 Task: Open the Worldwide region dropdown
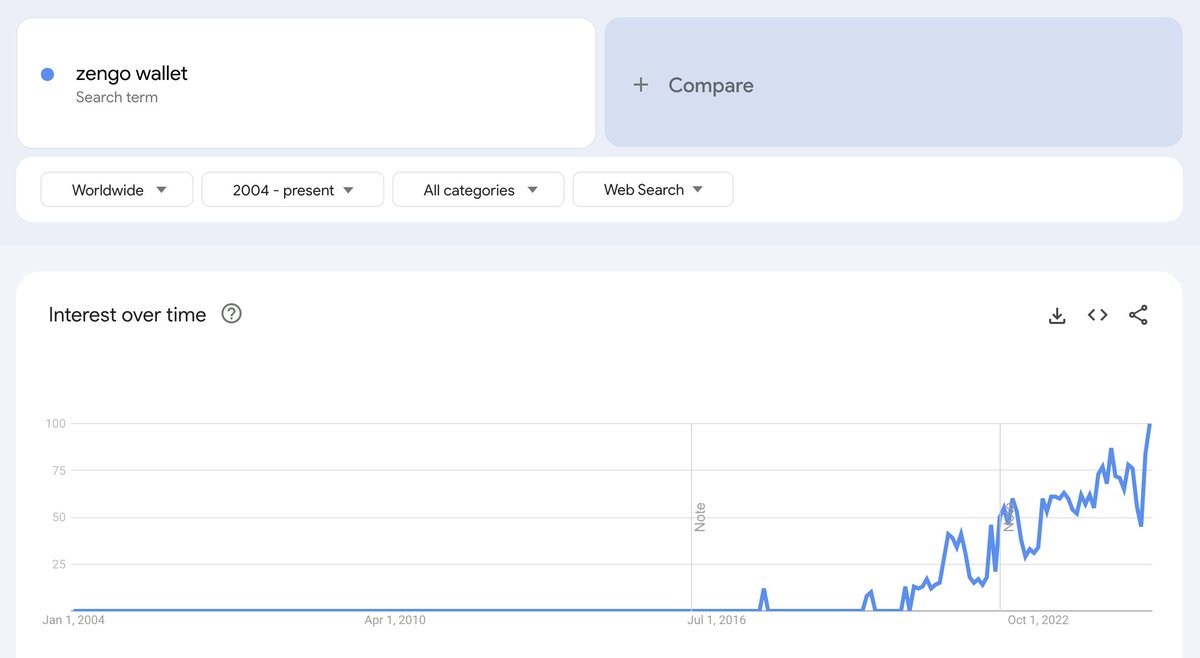click(117, 190)
